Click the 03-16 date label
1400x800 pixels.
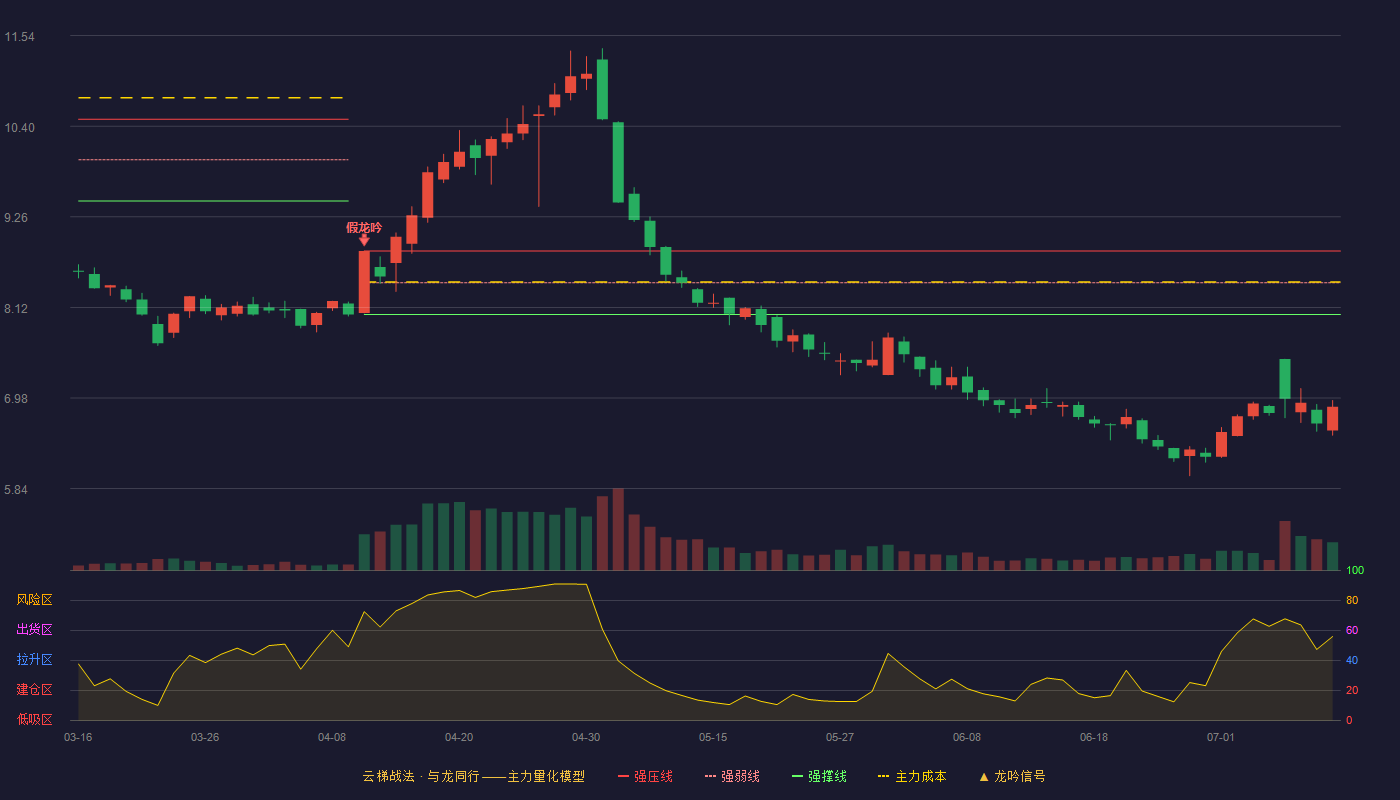tap(78, 737)
